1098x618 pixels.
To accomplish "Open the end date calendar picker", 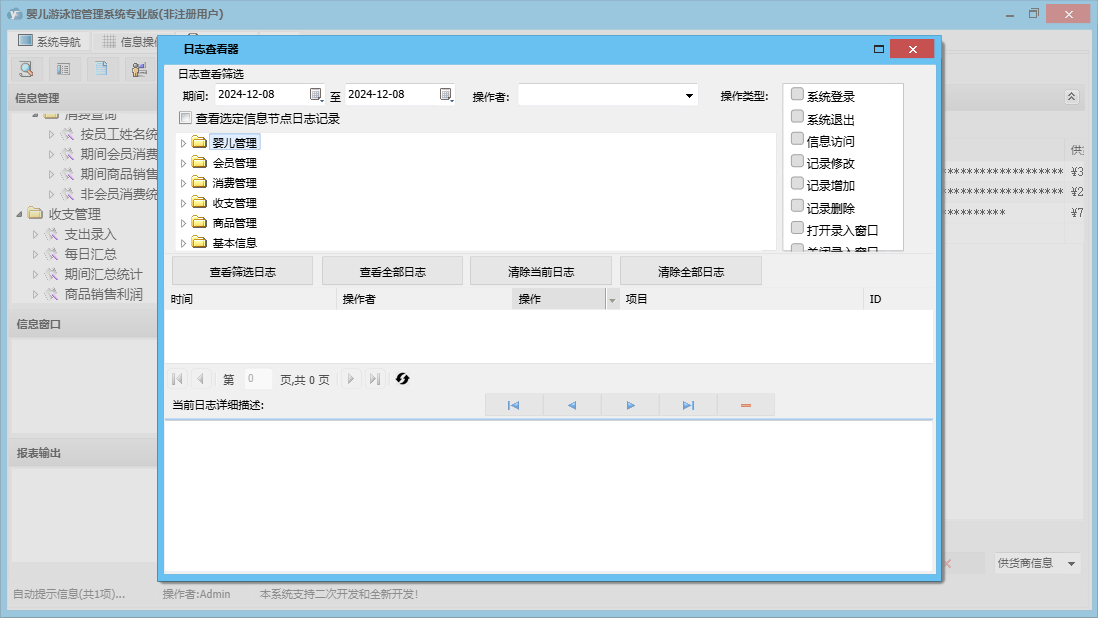I will point(446,94).
